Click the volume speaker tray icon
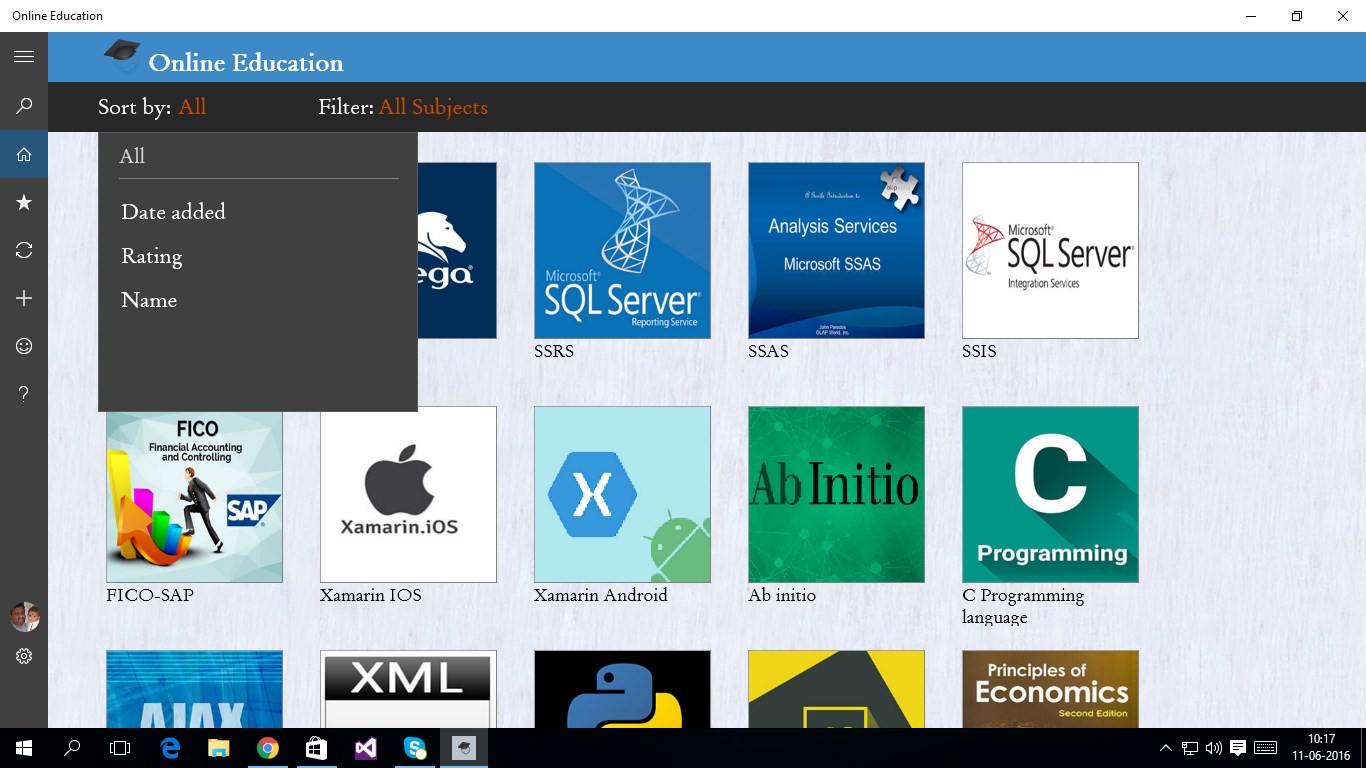This screenshot has height=768, width=1366. point(1214,748)
